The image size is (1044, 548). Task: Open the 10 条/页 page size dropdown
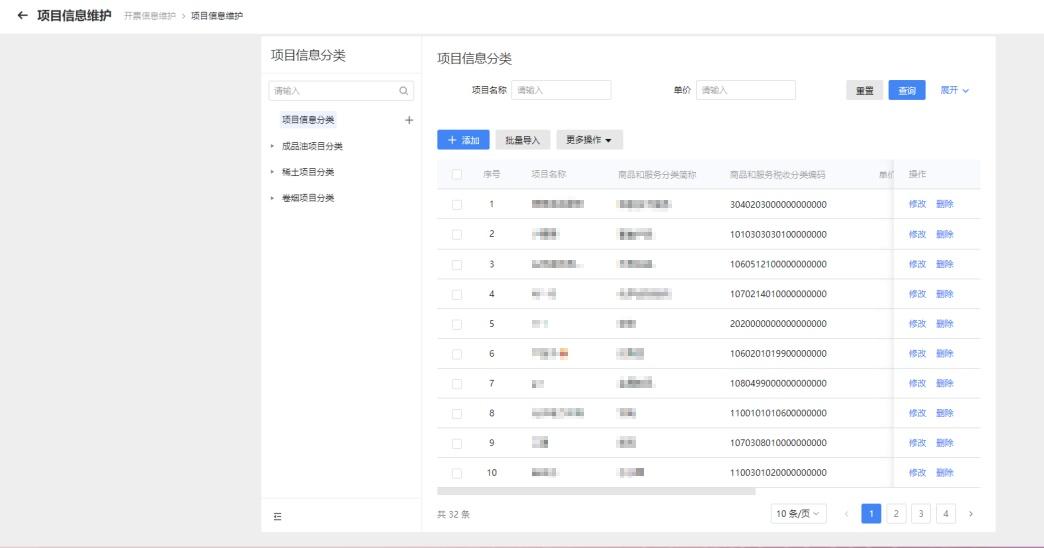point(799,514)
